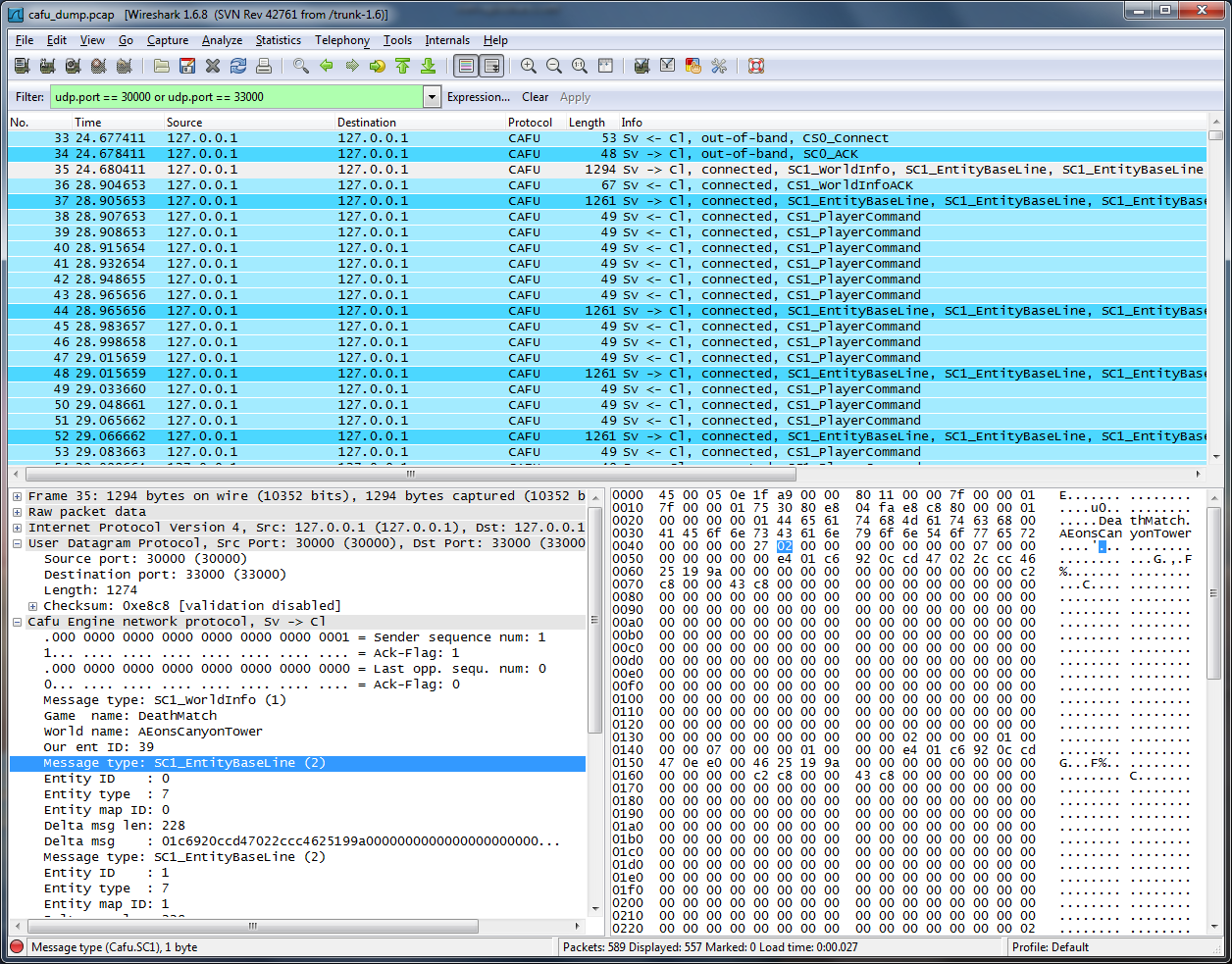
Task: Click the packet details vertical scrollbar thumb
Action: tap(594, 620)
